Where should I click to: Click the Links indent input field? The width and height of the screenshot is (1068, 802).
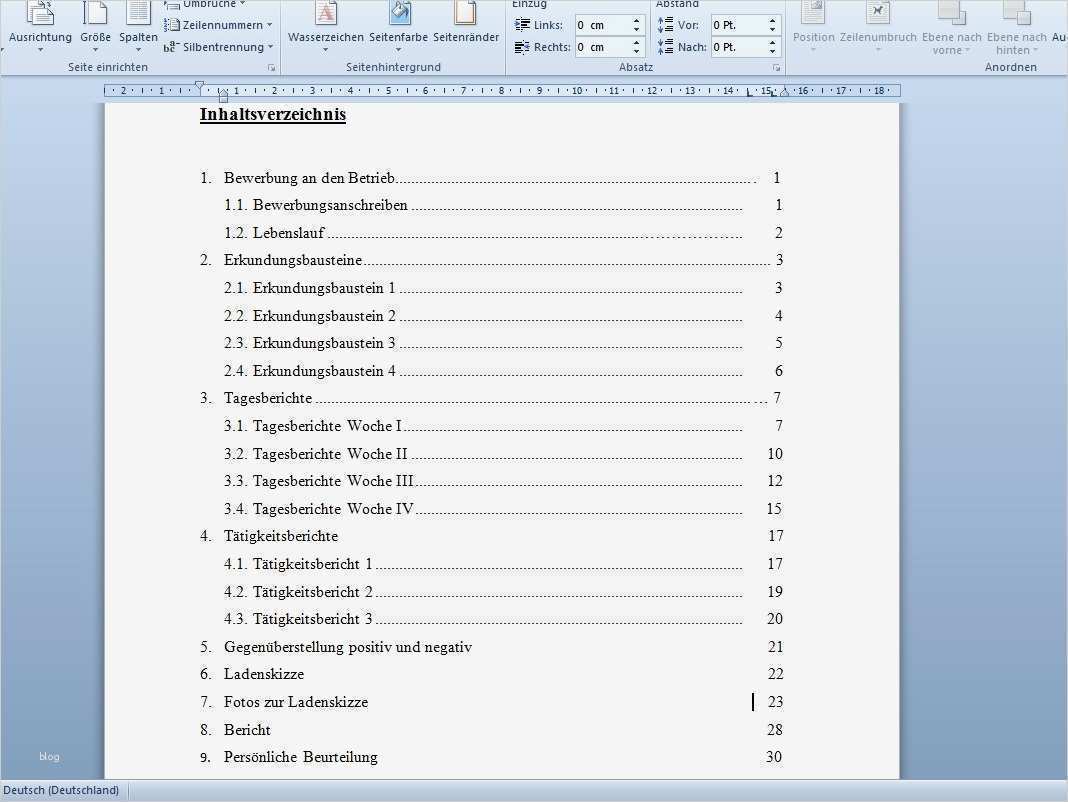(x=600, y=25)
